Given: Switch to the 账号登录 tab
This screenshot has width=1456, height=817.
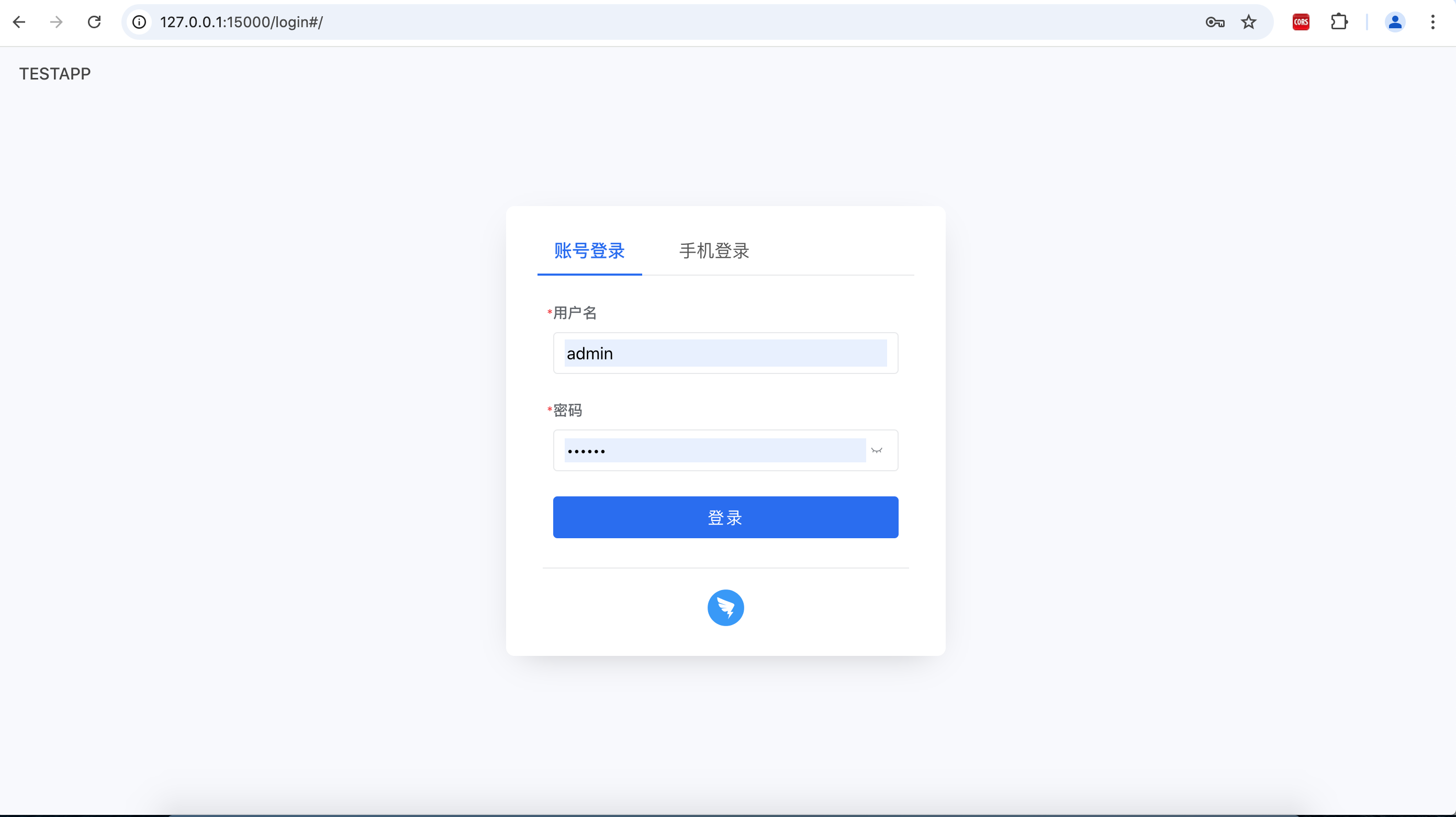Looking at the screenshot, I should click(589, 251).
